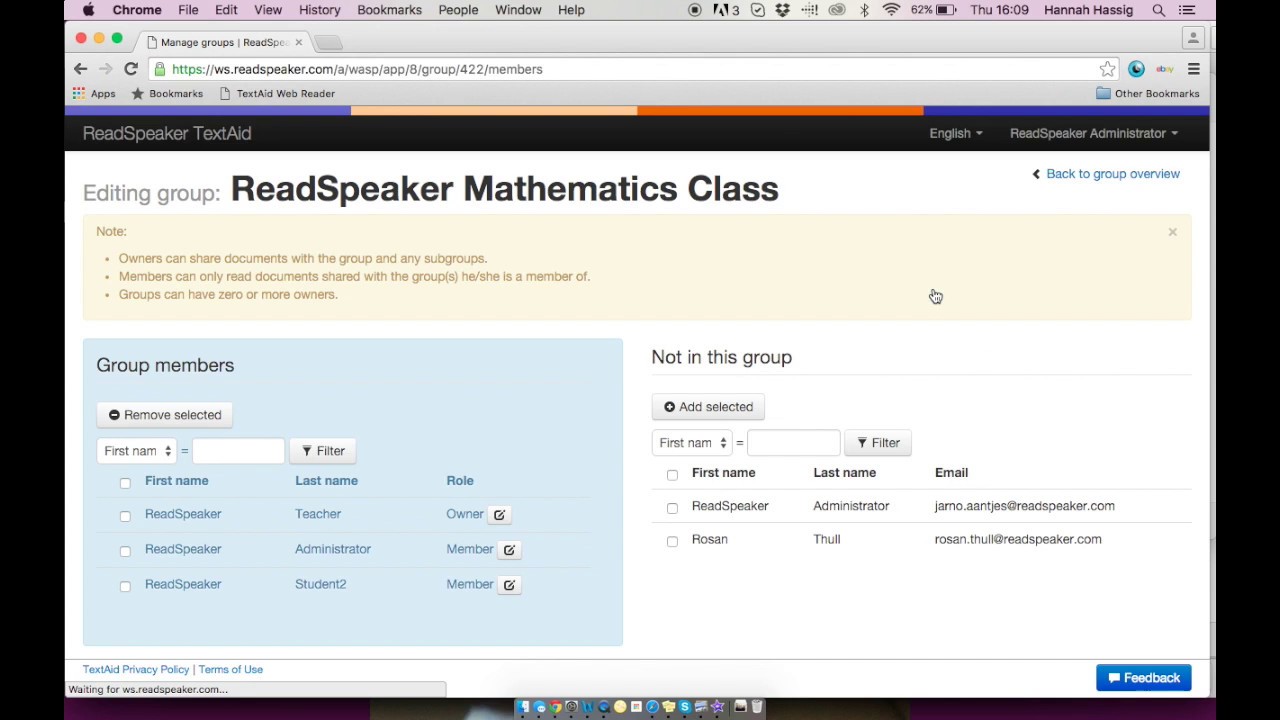Viewport: 1280px width, 720px height.
Task: Check the ReadSpeaker Student2 row checkbox
Action: (125, 586)
